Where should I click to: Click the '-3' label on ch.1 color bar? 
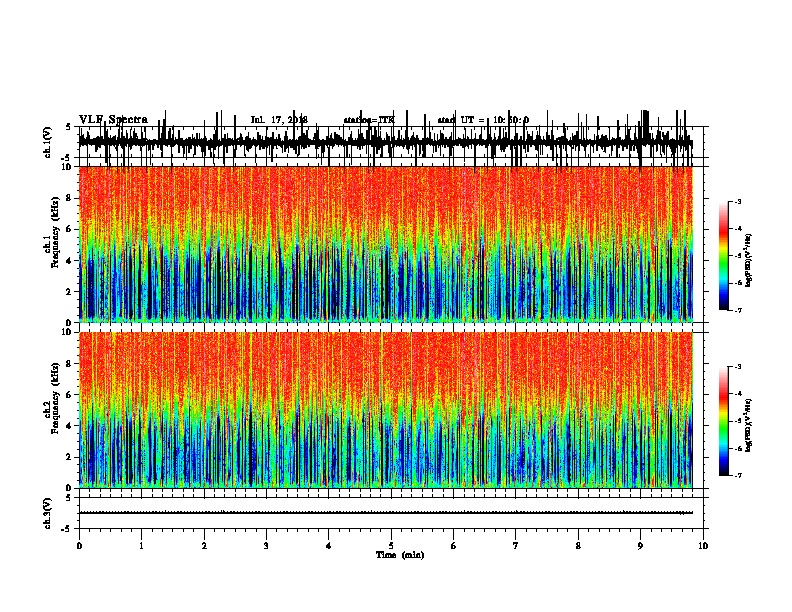pyautogui.click(x=737, y=201)
